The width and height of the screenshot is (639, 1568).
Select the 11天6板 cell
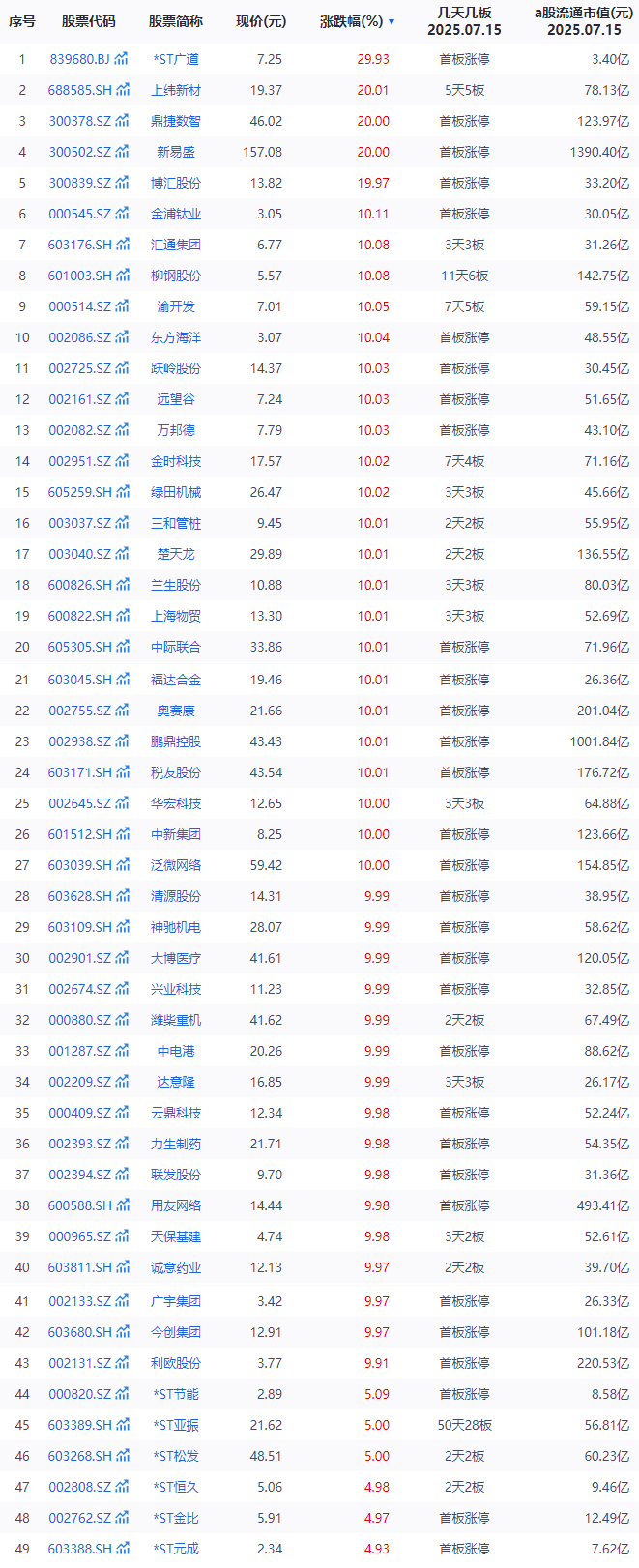(464, 276)
